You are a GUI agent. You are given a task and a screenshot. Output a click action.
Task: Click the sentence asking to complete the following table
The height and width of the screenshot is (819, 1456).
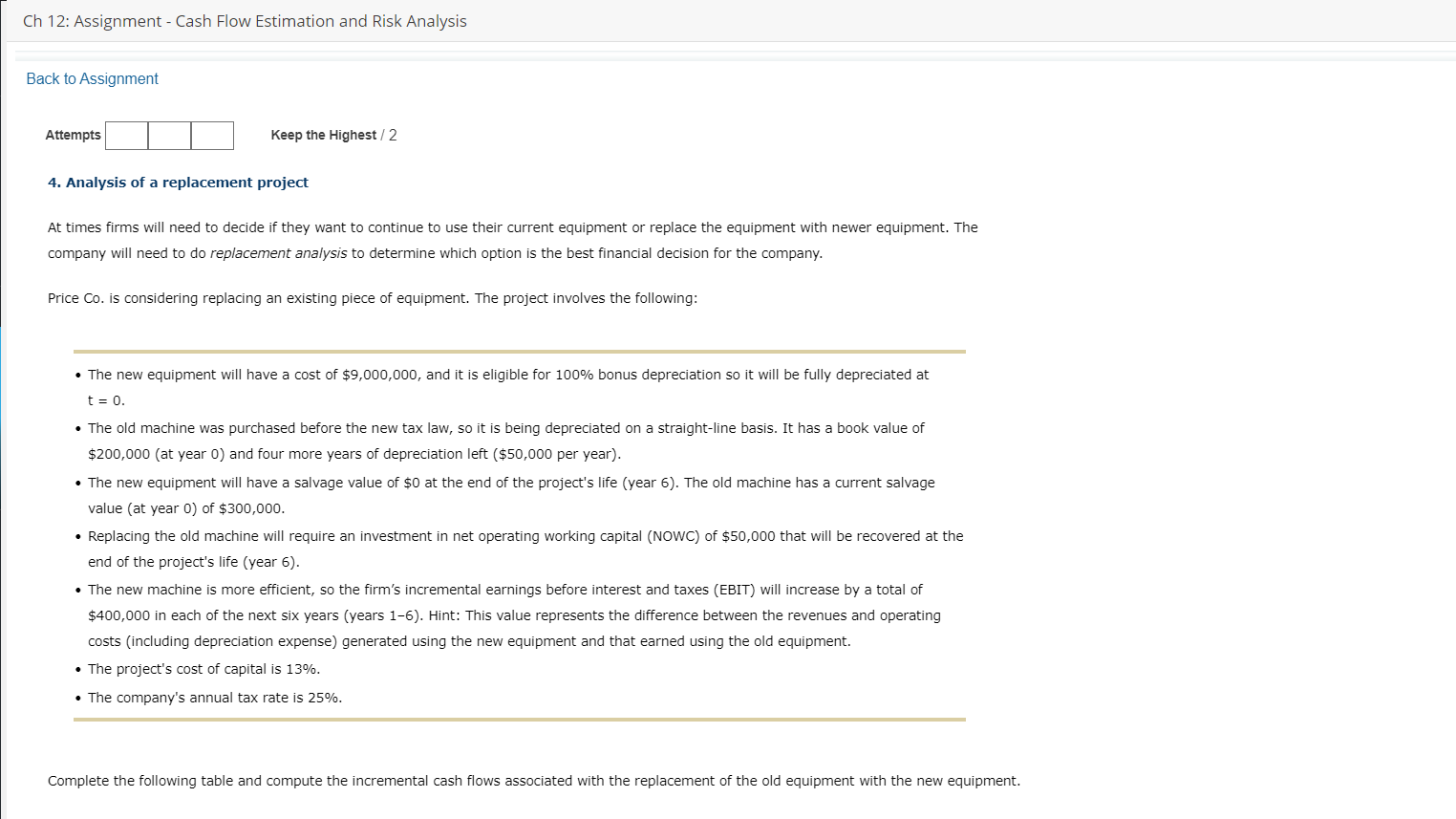(x=534, y=780)
